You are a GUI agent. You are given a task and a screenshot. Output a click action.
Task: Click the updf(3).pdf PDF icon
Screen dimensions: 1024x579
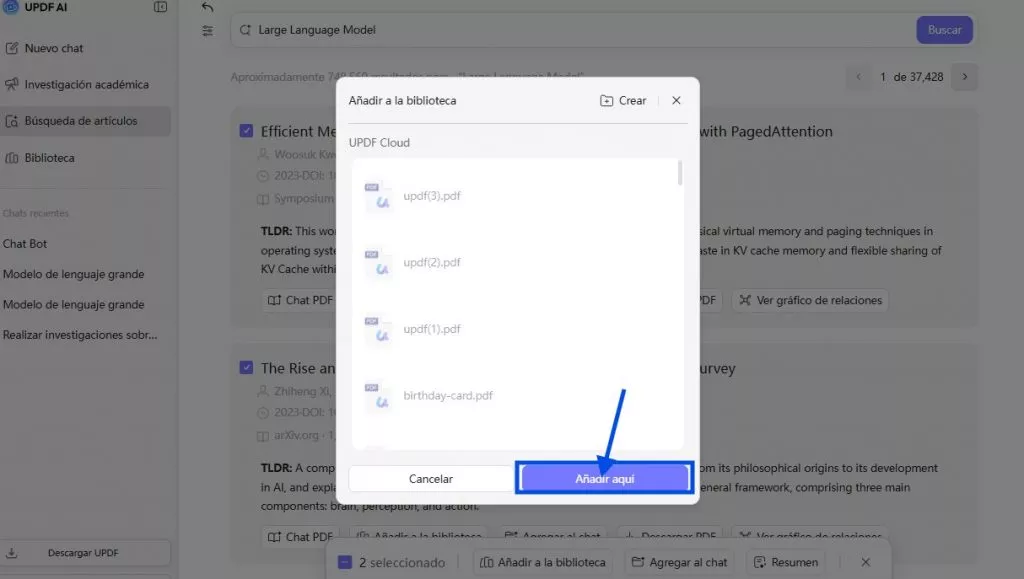377,196
